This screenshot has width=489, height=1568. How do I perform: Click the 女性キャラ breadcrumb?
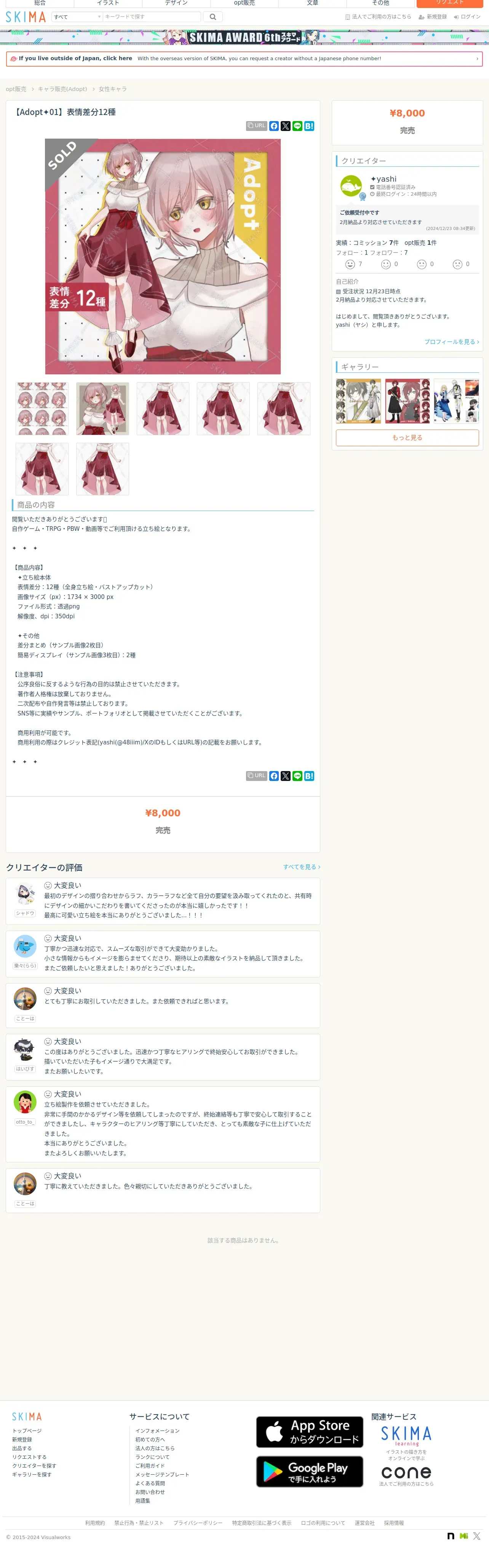point(113,89)
